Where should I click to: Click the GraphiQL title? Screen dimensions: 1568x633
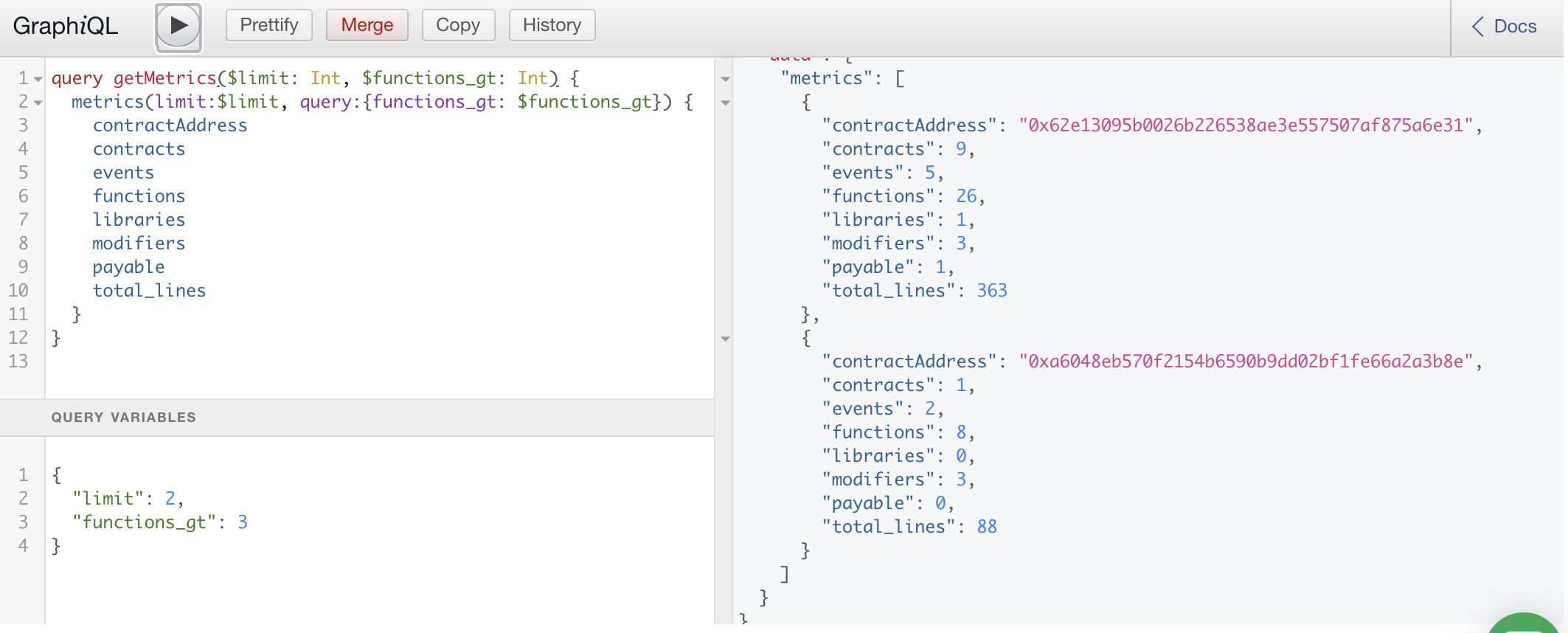click(x=66, y=27)
